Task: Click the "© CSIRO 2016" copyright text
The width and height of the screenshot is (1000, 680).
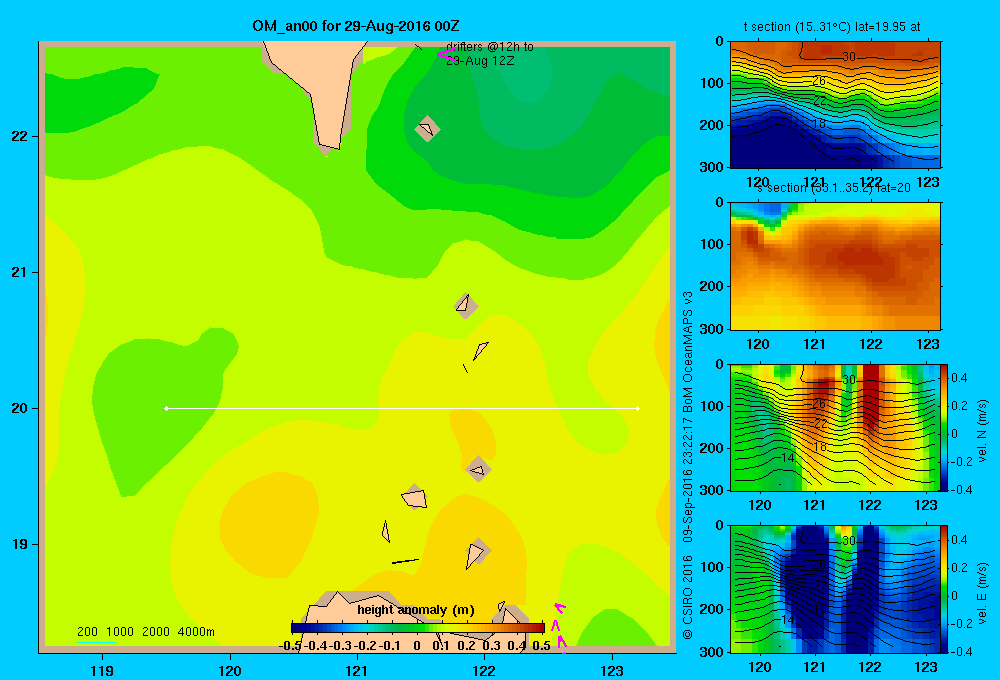Action: point(688,597)
